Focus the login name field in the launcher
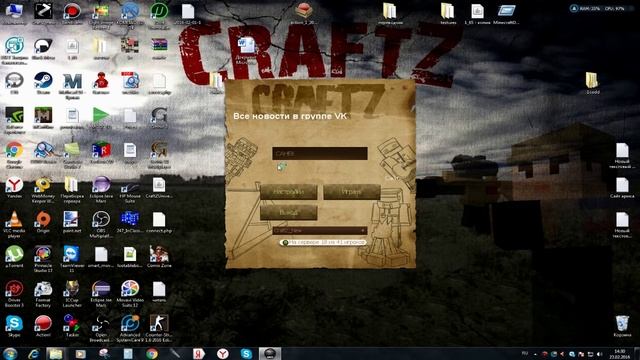The image size is (640, 360). [x=320, y=153]
